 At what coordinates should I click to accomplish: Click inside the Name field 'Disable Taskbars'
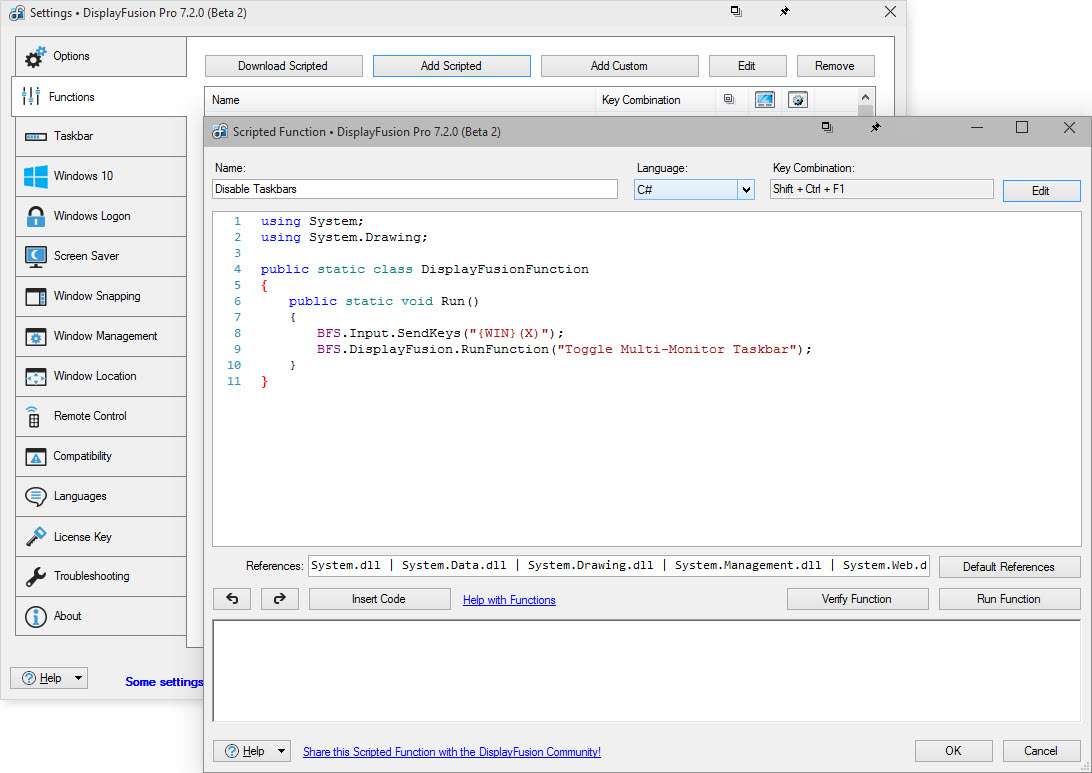(415, 189)
